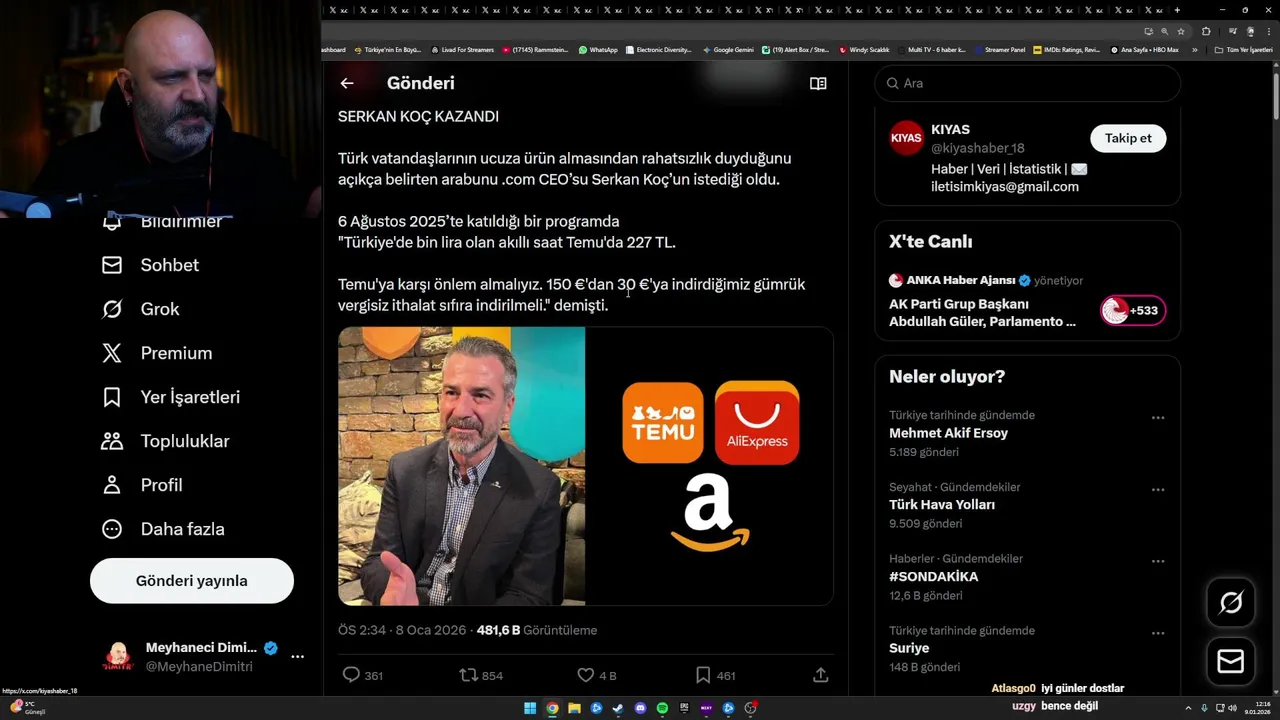
Task: Expand the Daha fazla menu
Action: coord(163,529)
